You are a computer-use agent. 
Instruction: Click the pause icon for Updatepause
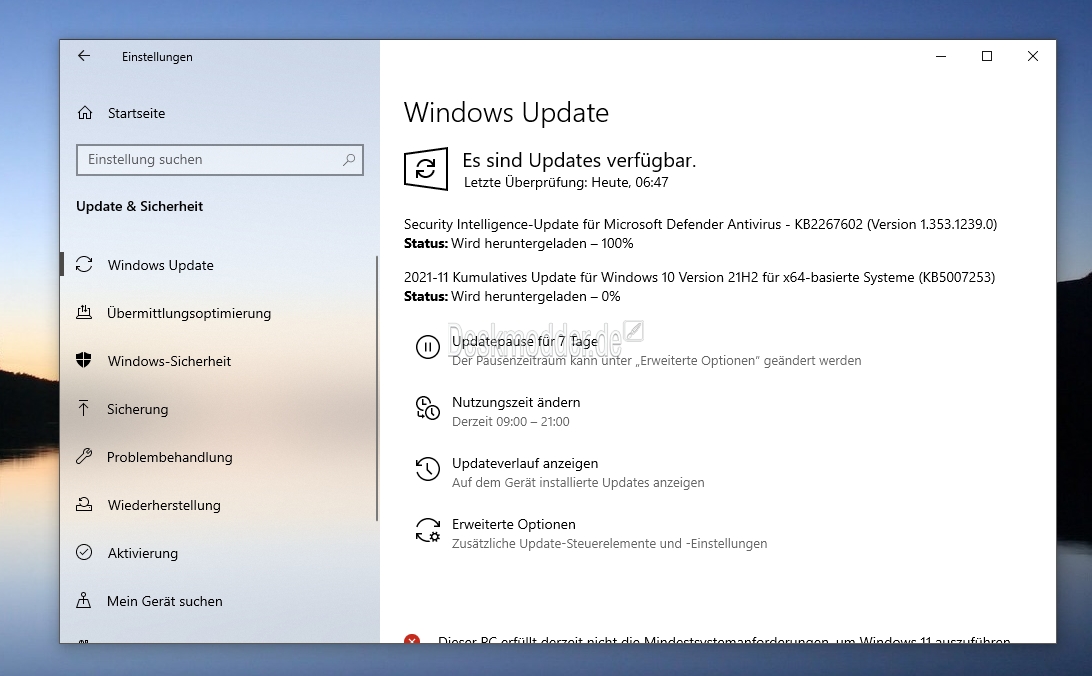click(x=428, y=347)
